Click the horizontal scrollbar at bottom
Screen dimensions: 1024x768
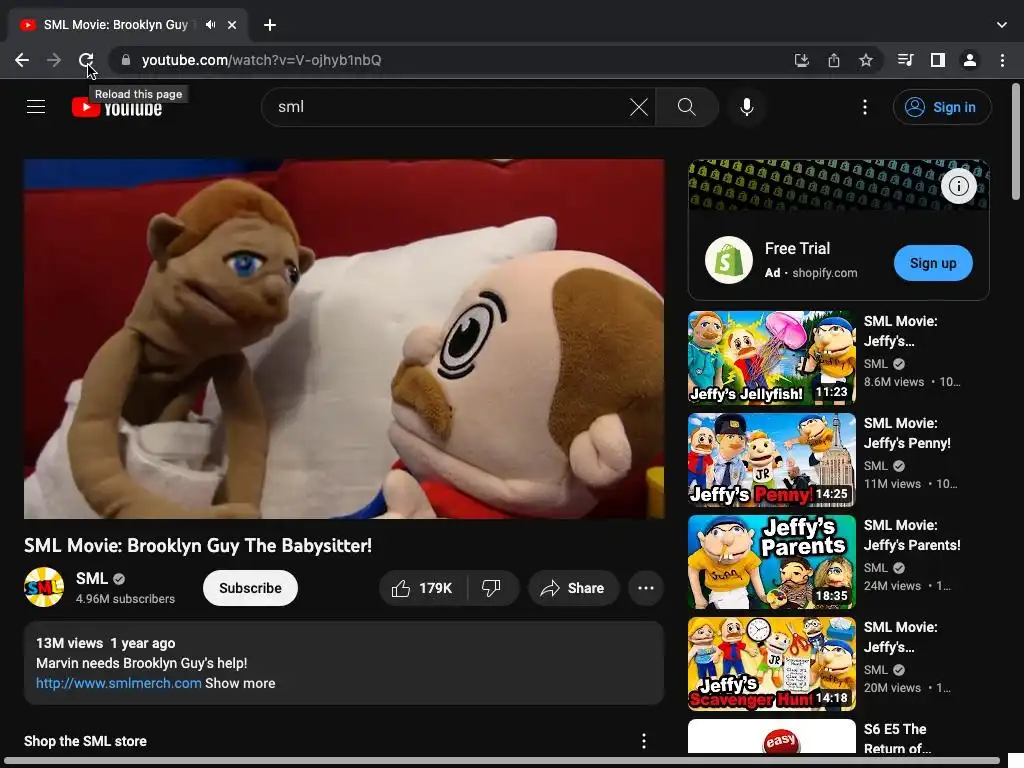pyautogui.click(x=502, y=761)
